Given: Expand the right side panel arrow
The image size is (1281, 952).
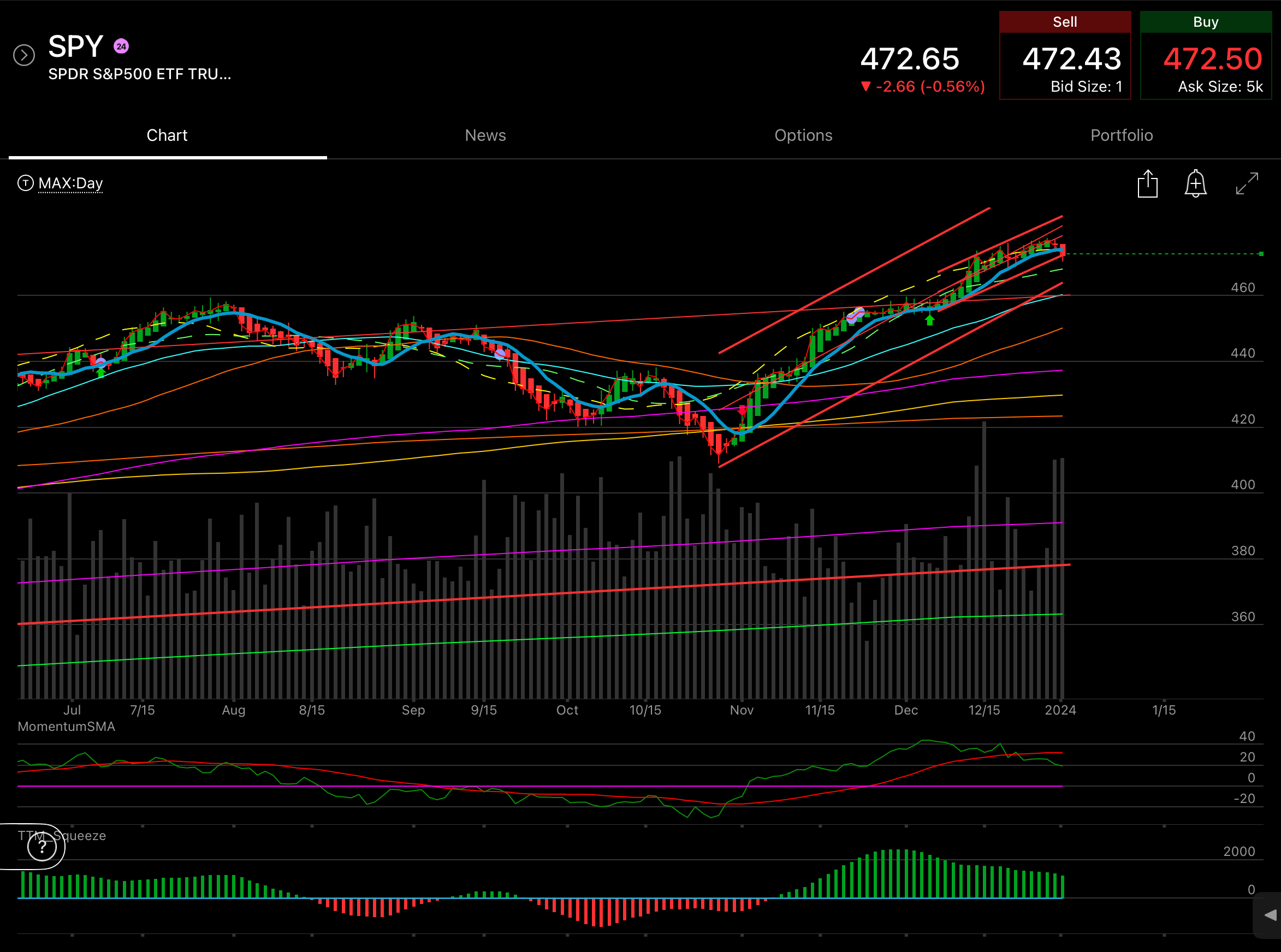Looking at the screenshot, I should point(1270,915).
